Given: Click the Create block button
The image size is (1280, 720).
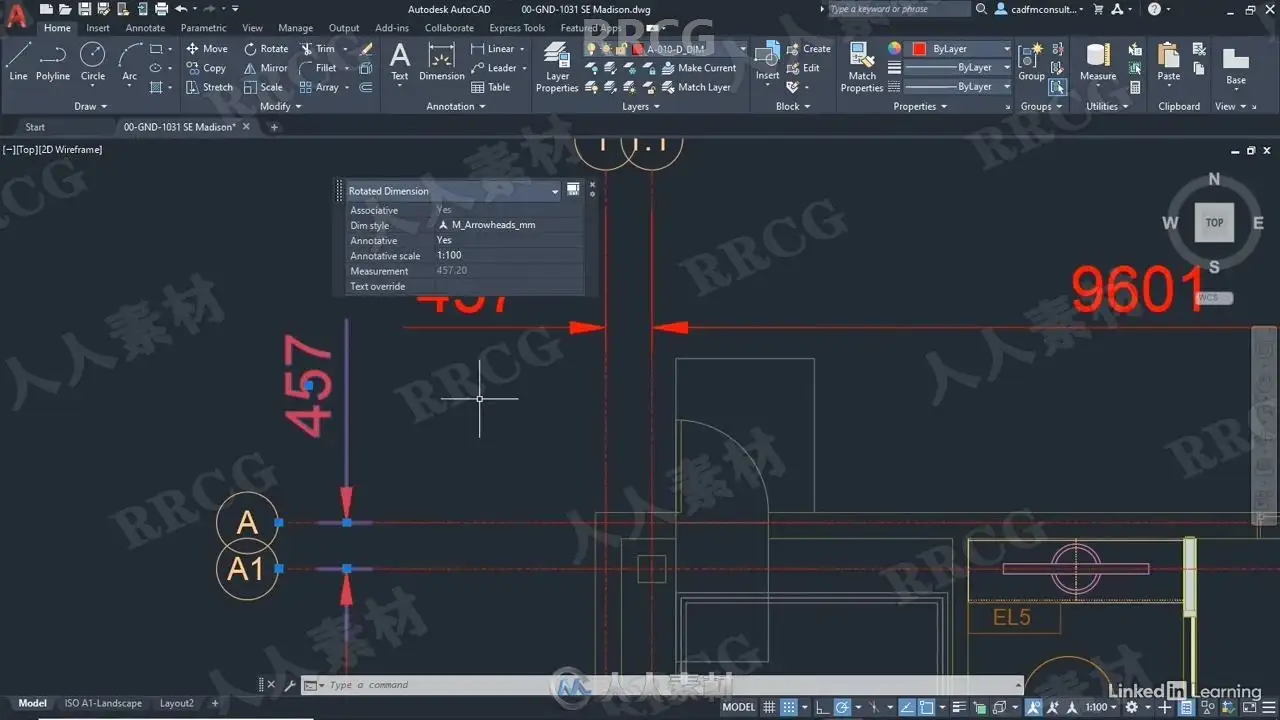Looking at the screenshot, I should click(809, 49).
